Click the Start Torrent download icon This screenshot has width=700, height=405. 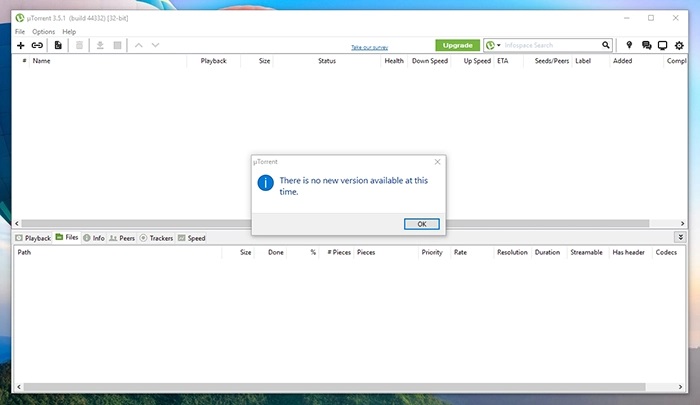100,45
